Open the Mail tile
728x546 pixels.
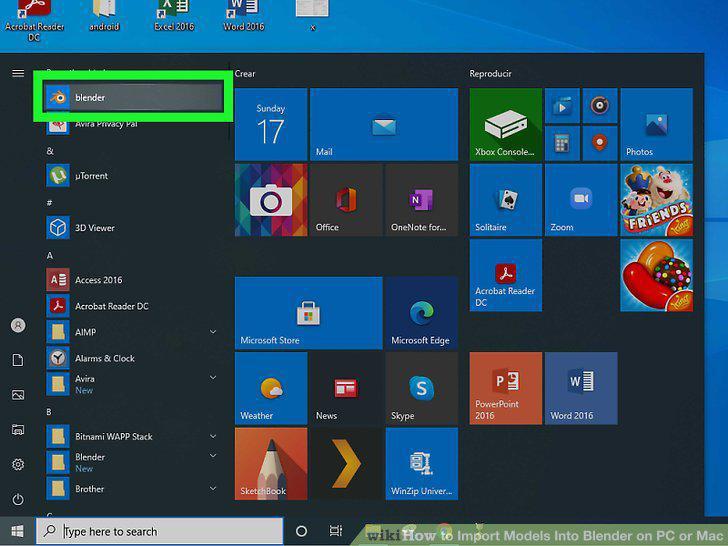tap(384, 124)
